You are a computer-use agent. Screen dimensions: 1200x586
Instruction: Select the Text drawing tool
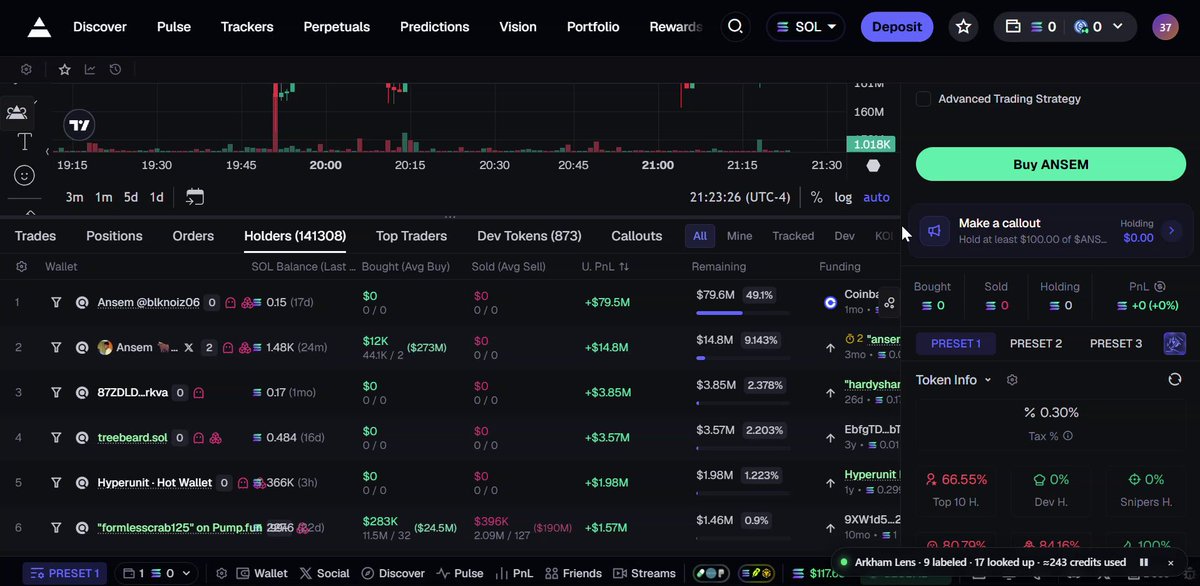pos(24,142)
